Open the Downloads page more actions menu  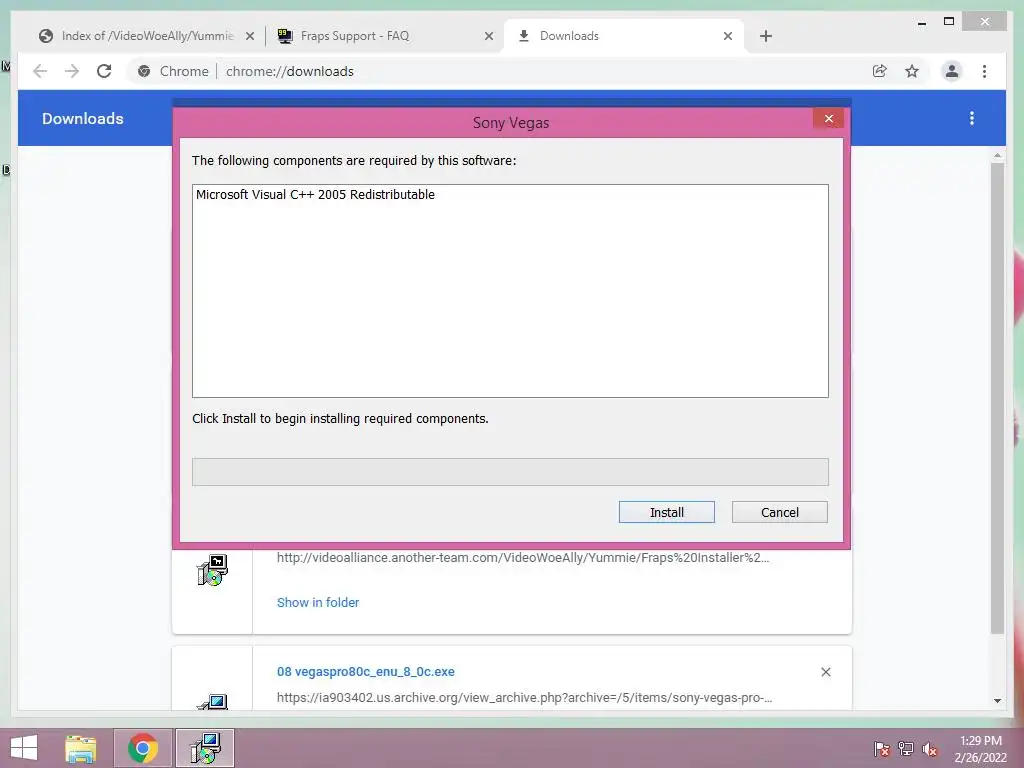click(x=972, y=118)
